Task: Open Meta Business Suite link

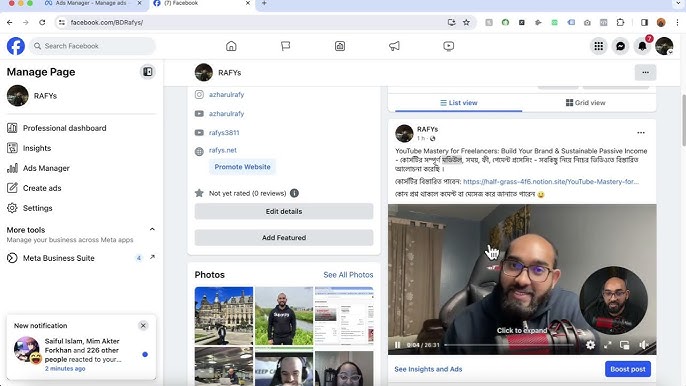Action: pos(81,258)
